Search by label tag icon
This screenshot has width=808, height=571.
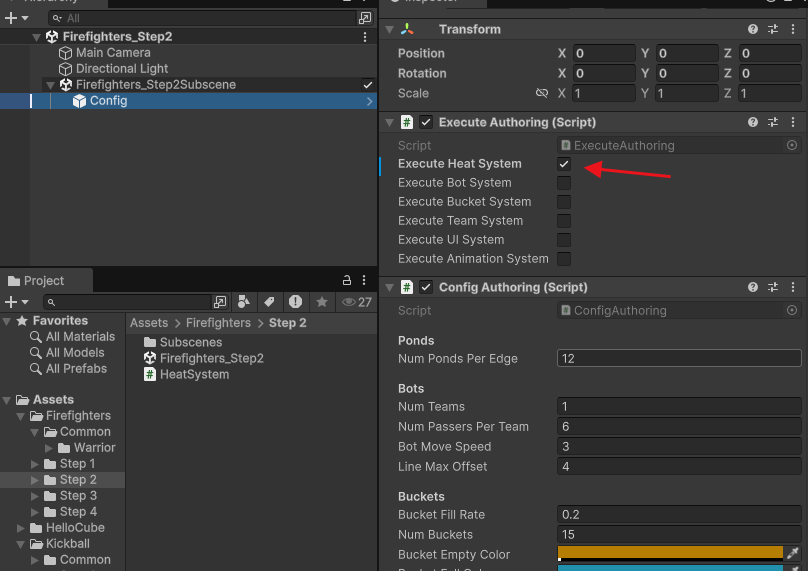point(270,302)
